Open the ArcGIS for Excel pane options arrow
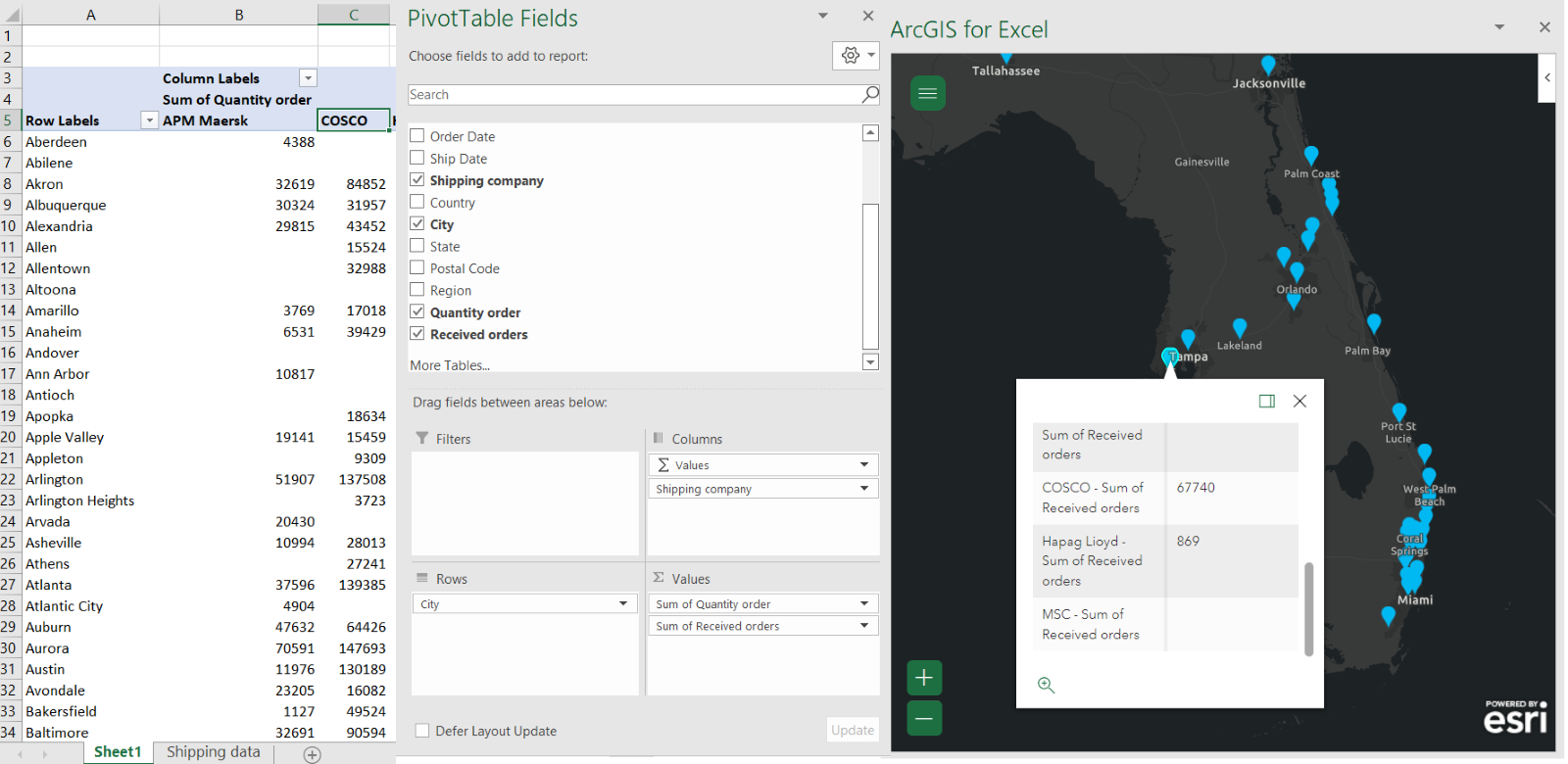The width and height of the screenshot is (1568, 764). click(1499, 27)
